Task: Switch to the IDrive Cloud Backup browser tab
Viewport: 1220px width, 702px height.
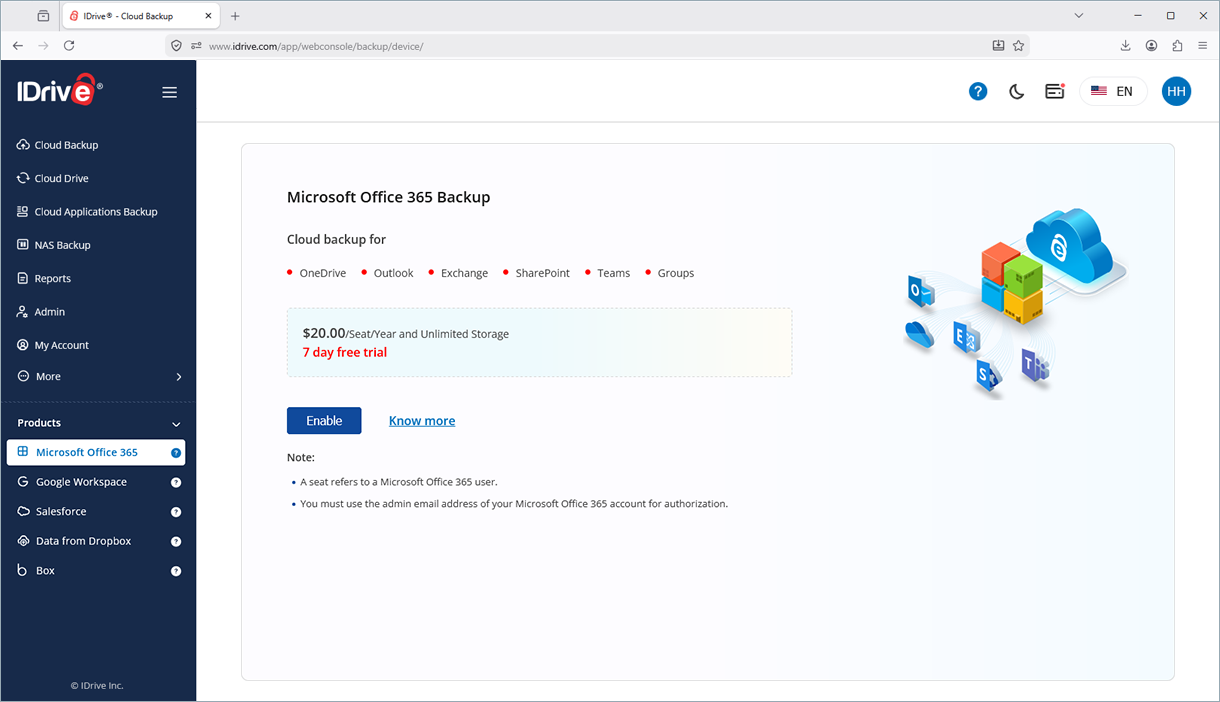Action: [141, 16]
